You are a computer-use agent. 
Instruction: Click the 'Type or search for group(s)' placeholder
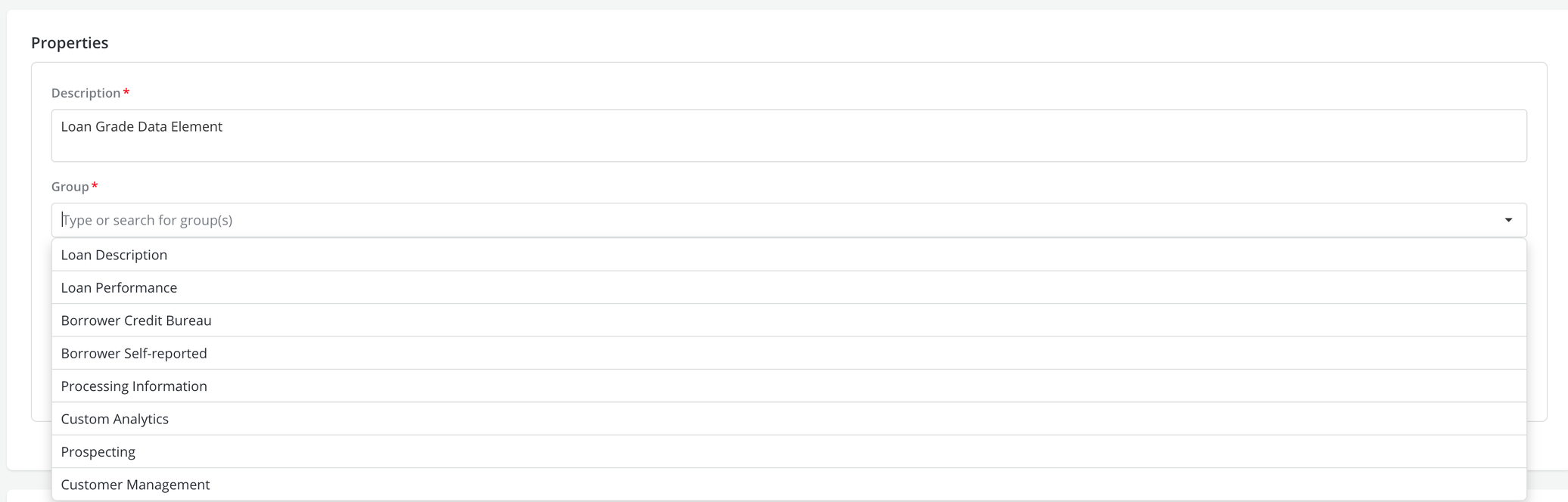click(x=148, y=220)
